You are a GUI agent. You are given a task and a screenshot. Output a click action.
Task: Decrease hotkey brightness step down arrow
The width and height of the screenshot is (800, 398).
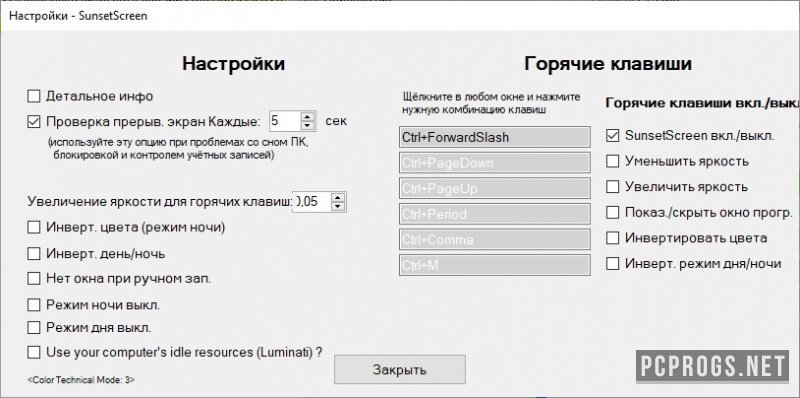click(338, 206)
